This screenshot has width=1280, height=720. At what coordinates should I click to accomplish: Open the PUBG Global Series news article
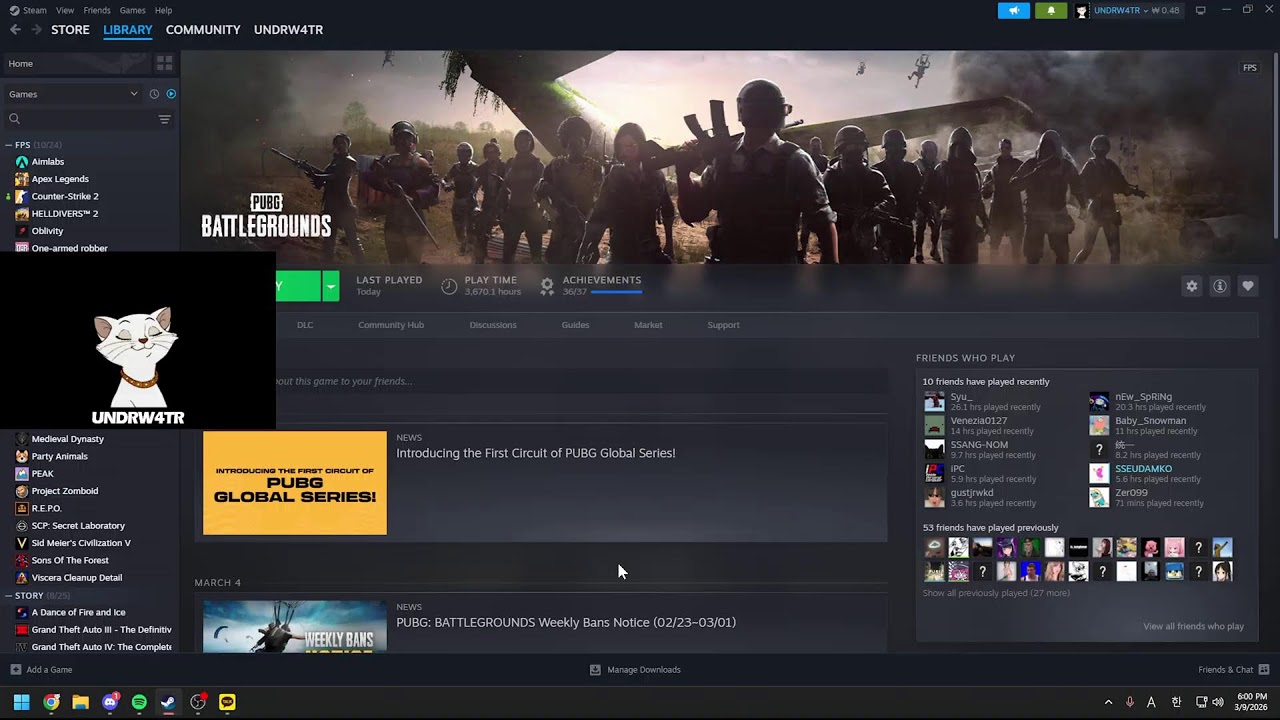point(536,453)
